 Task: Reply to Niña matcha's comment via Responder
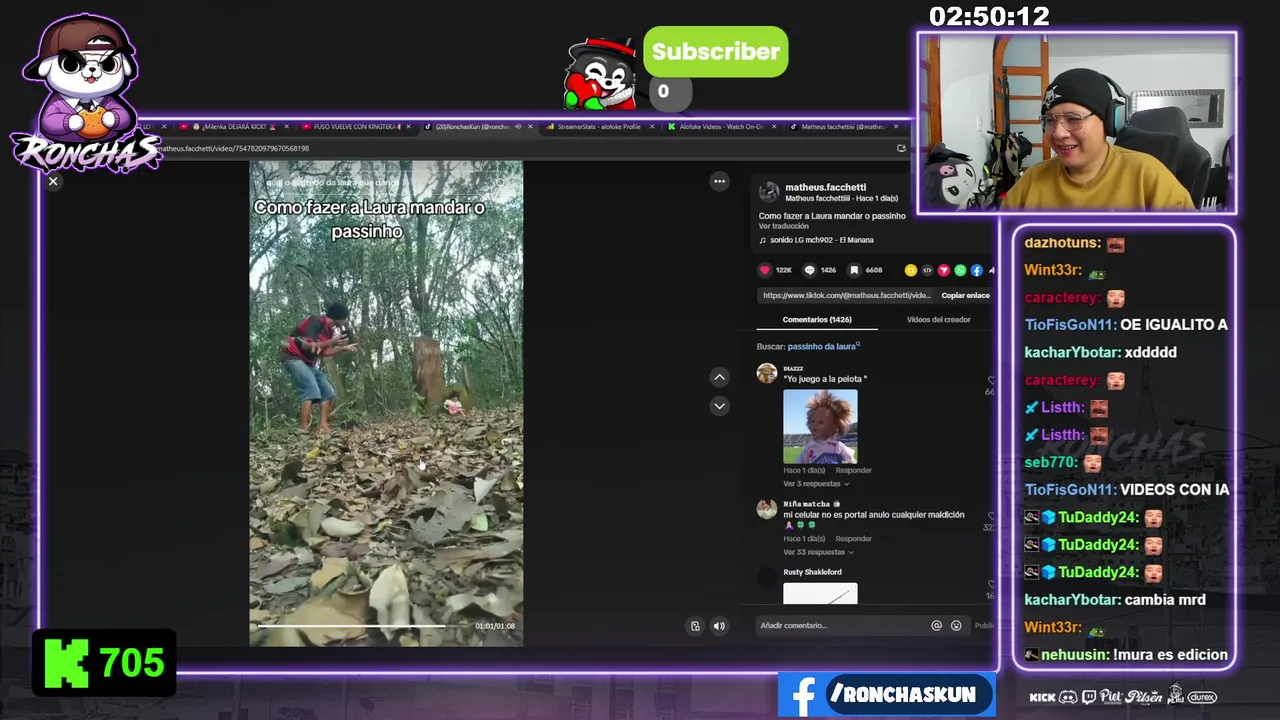pyautogui.click(x=854, y=538)
